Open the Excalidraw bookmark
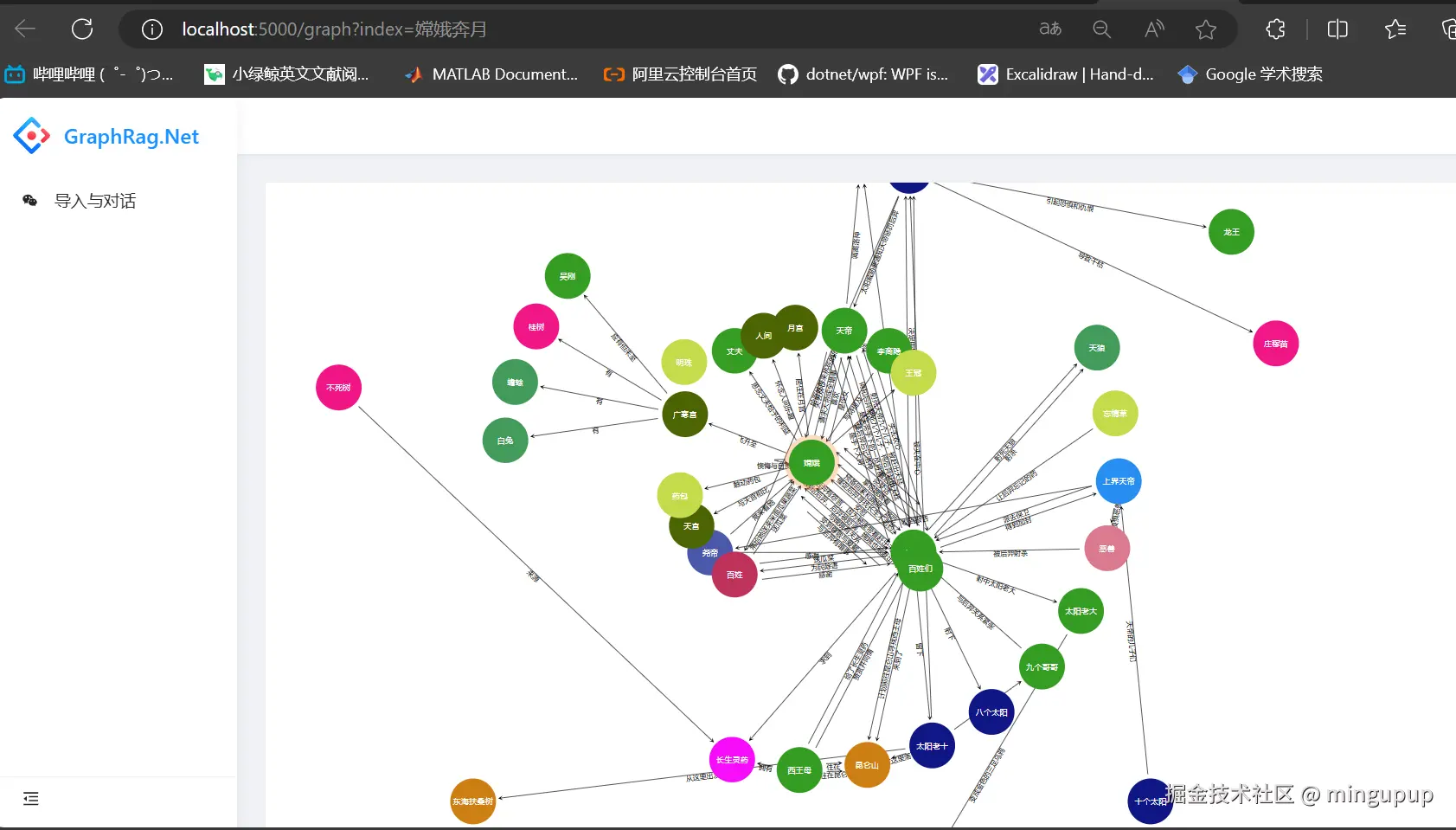Screen dimensions: 1456x830 pos(1066,74)
